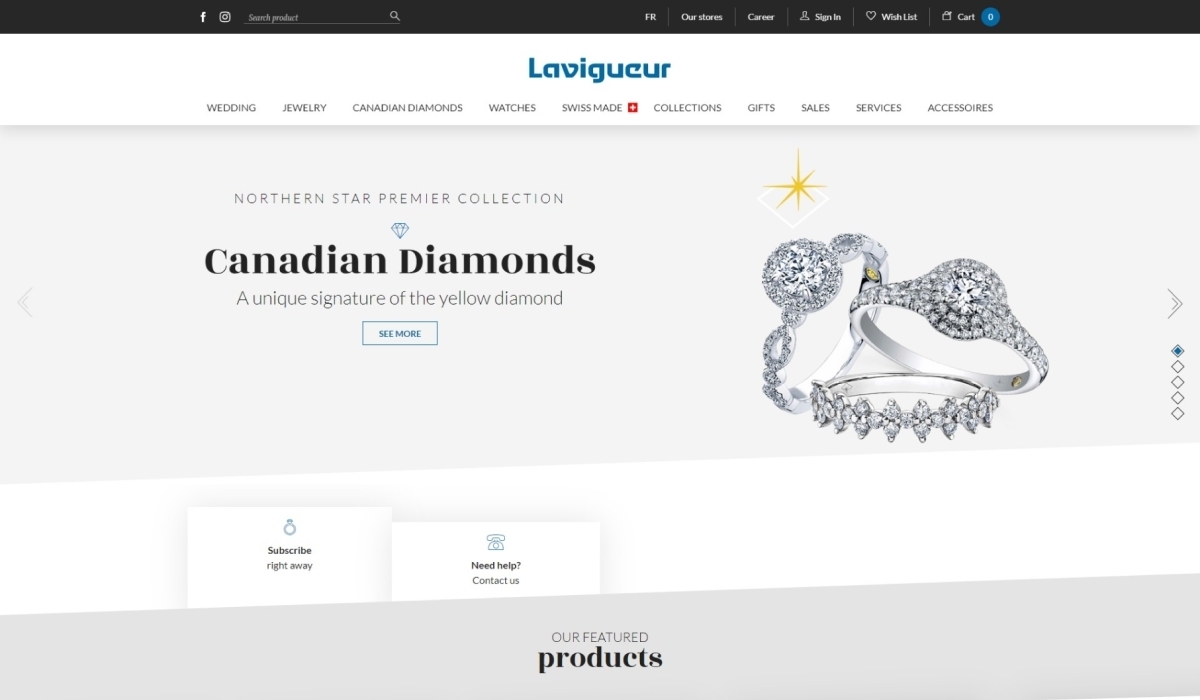Click the telephone icon above Need help
Image resolution: width=1200 pixels, height=700 pixels.
(496, 543)
